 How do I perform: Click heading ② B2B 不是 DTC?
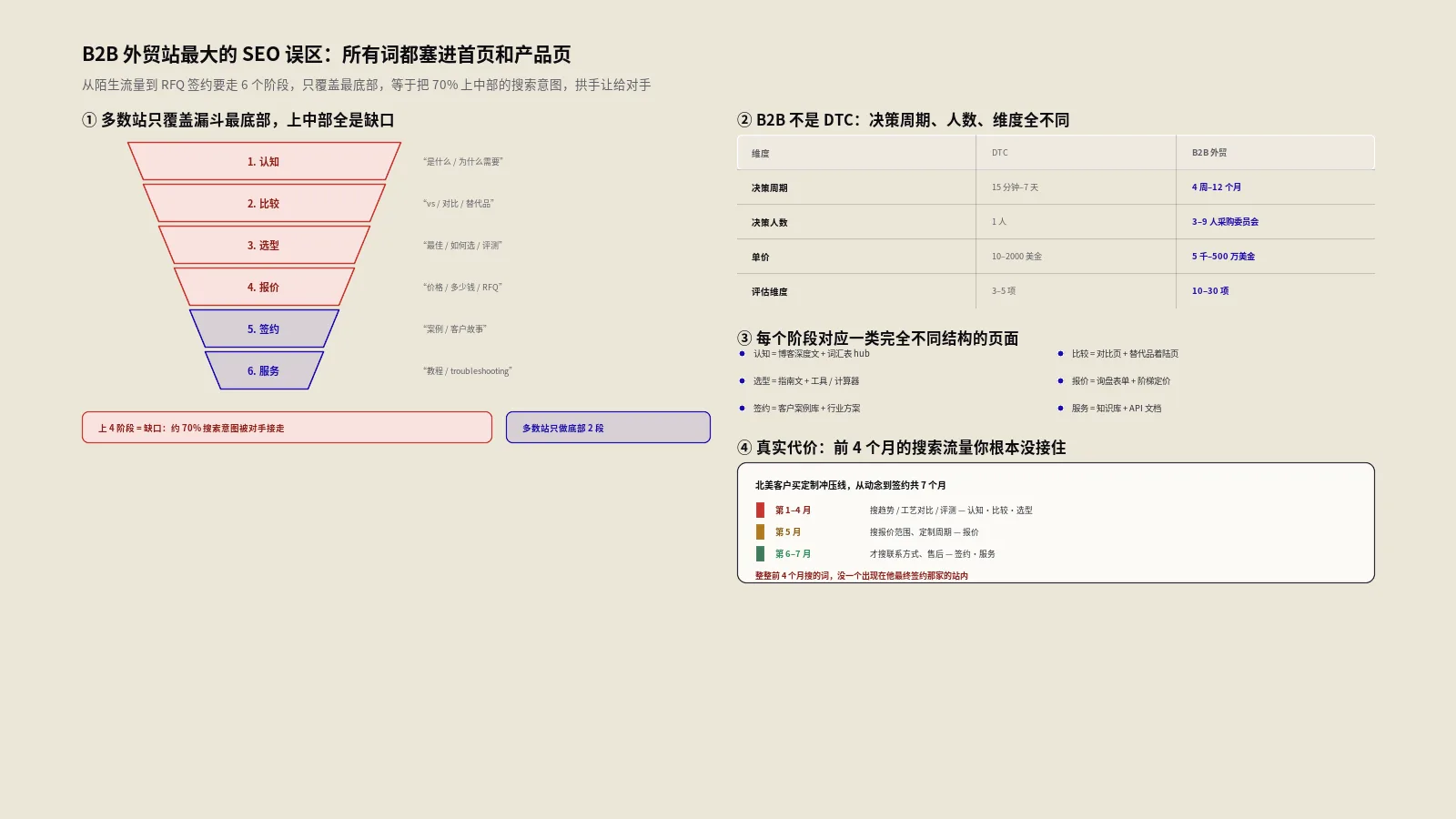pyautogui.click(x=904, y=120)
